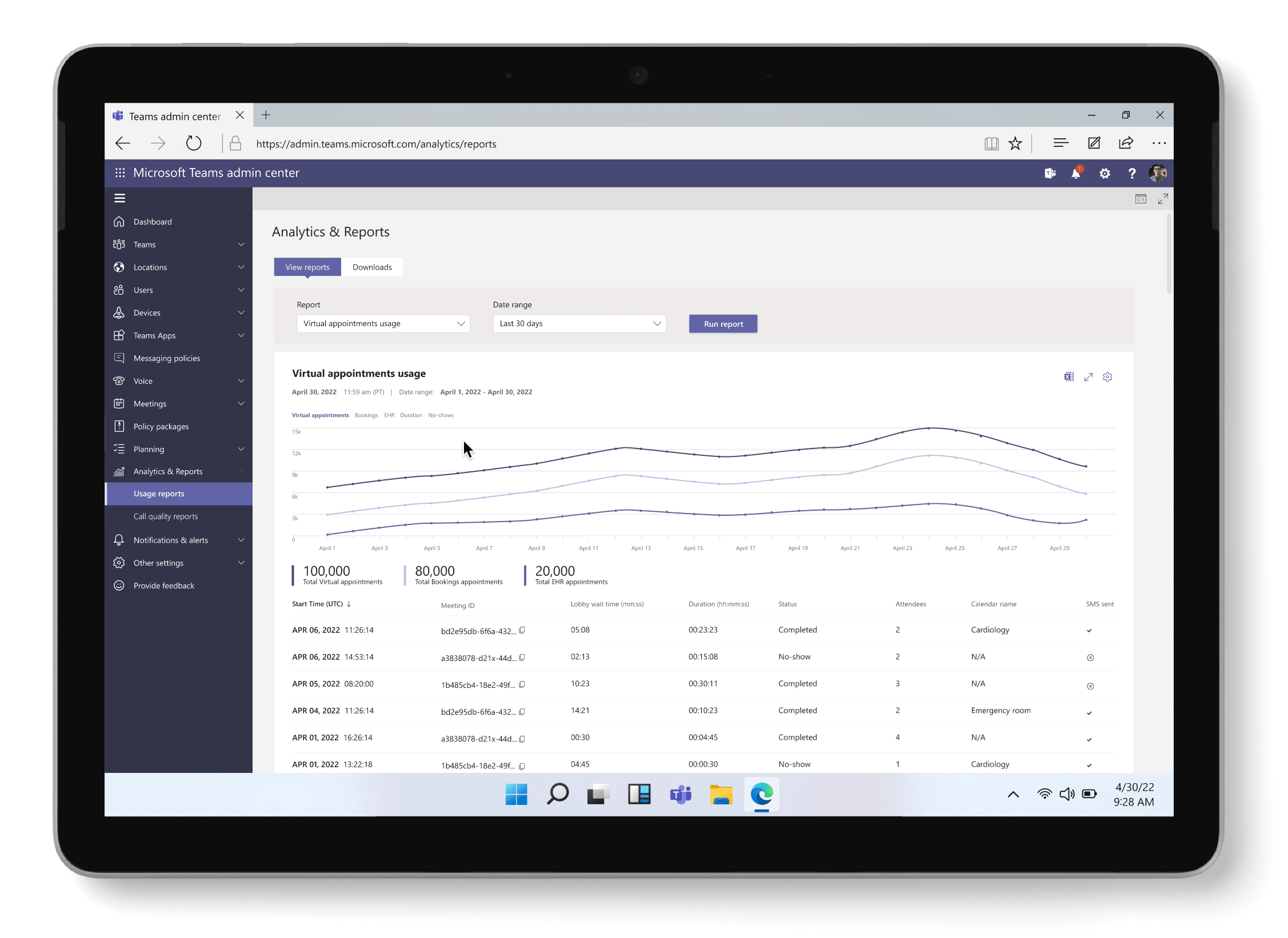This screenshot has width=1288, height=938.
Task: Click the Analytics & Reports sidebar icon
Action: [120, 471]
